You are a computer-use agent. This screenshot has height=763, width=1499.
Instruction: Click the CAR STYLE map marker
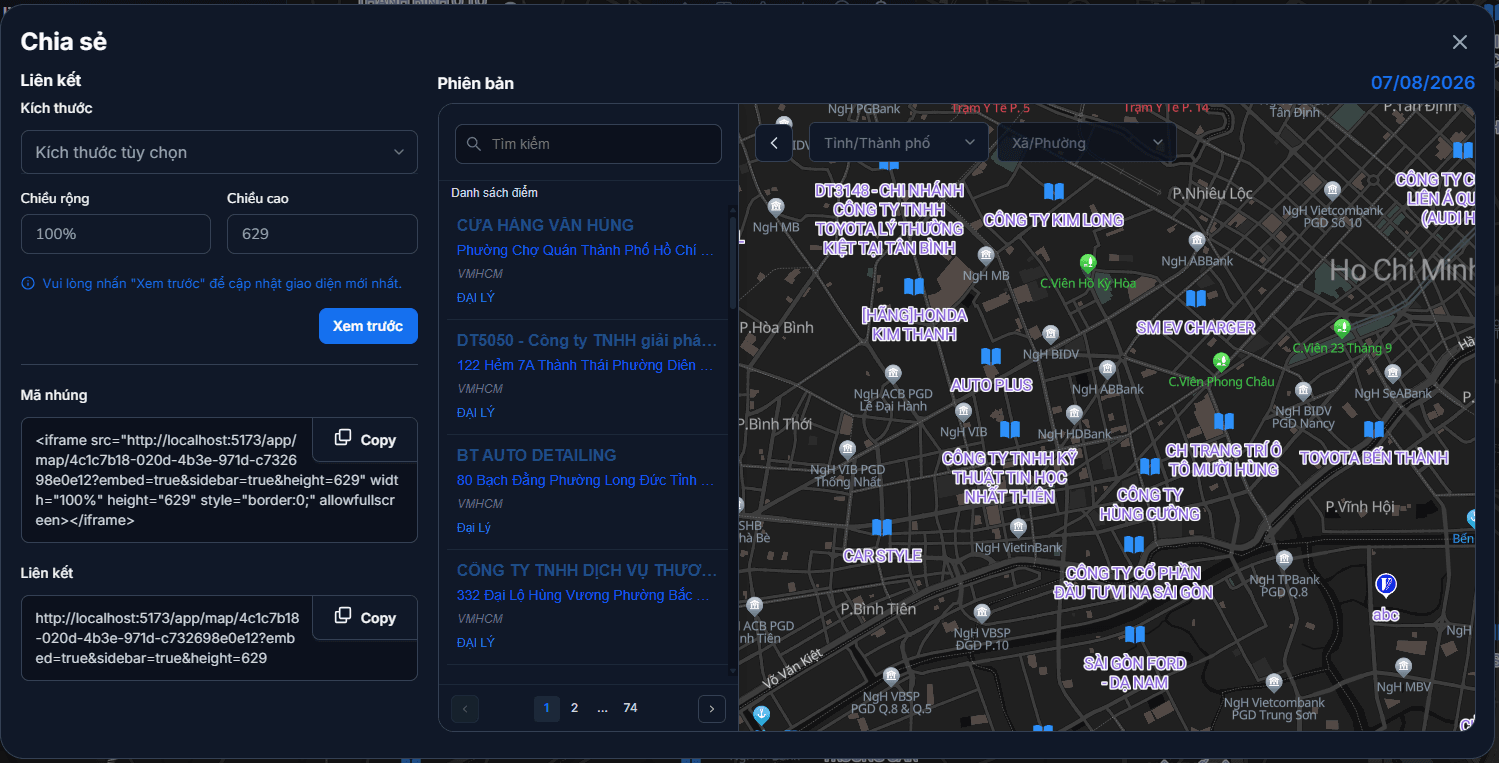point(881,527)
